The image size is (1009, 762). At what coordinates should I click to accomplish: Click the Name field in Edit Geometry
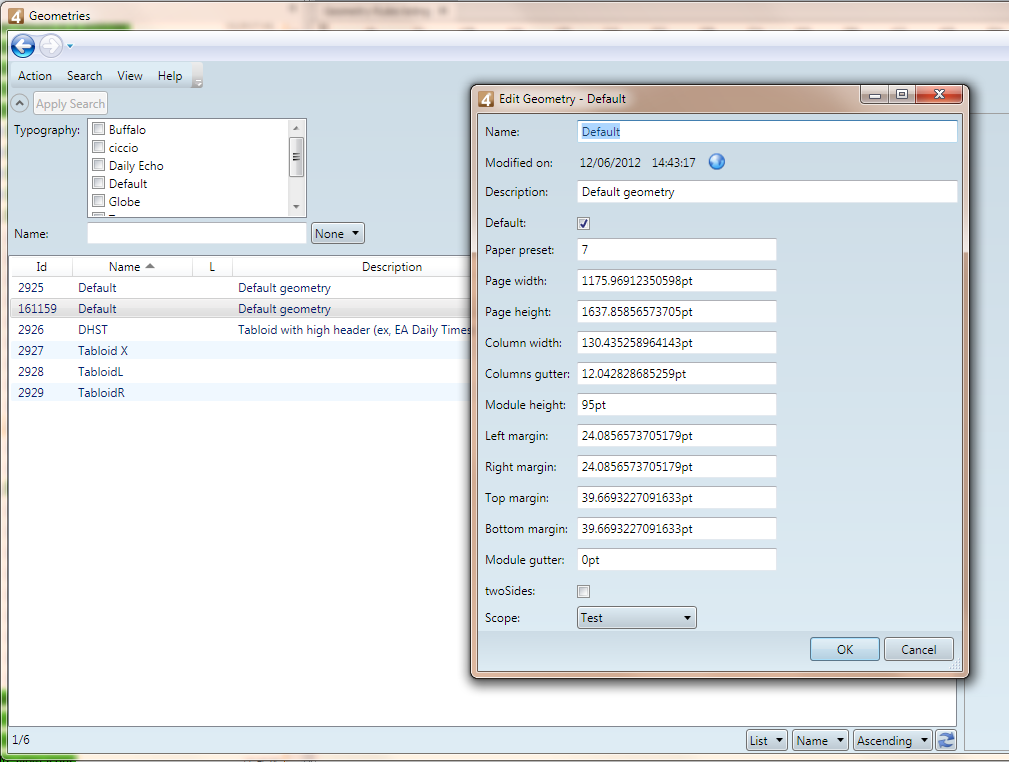point(767,131)
